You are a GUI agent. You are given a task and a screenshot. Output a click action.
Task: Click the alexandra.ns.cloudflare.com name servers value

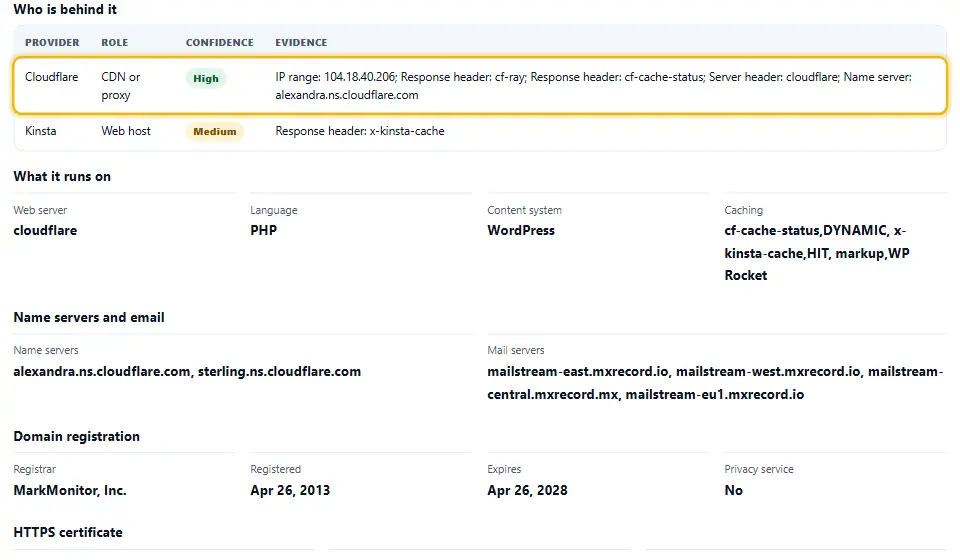187,371
